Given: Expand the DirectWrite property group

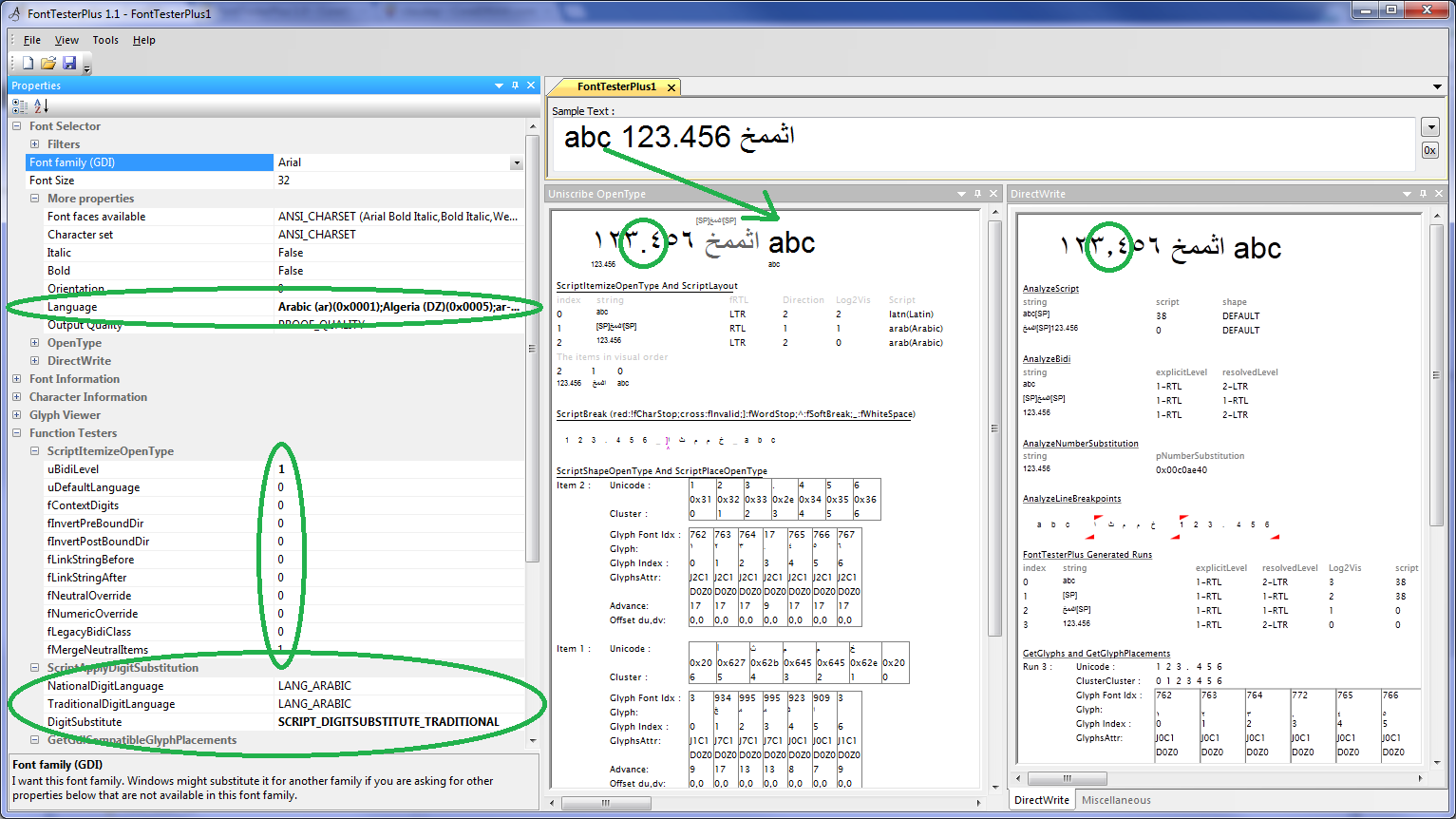Looking at the screenshot, I should pos(35,361).
